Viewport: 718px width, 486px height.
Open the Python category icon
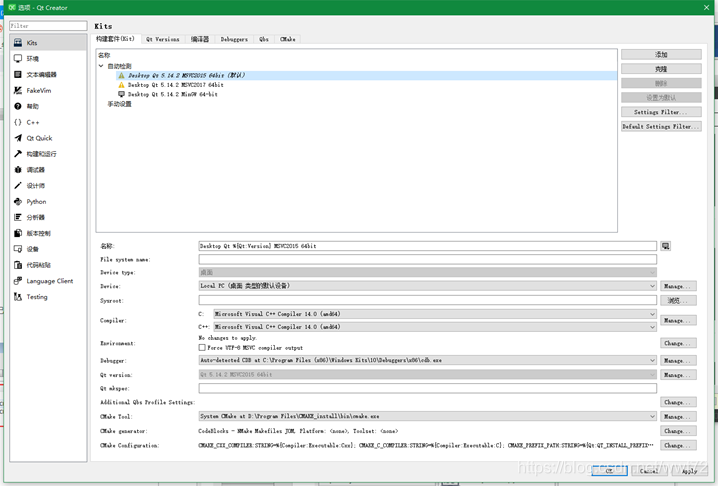tap(18, 202)
